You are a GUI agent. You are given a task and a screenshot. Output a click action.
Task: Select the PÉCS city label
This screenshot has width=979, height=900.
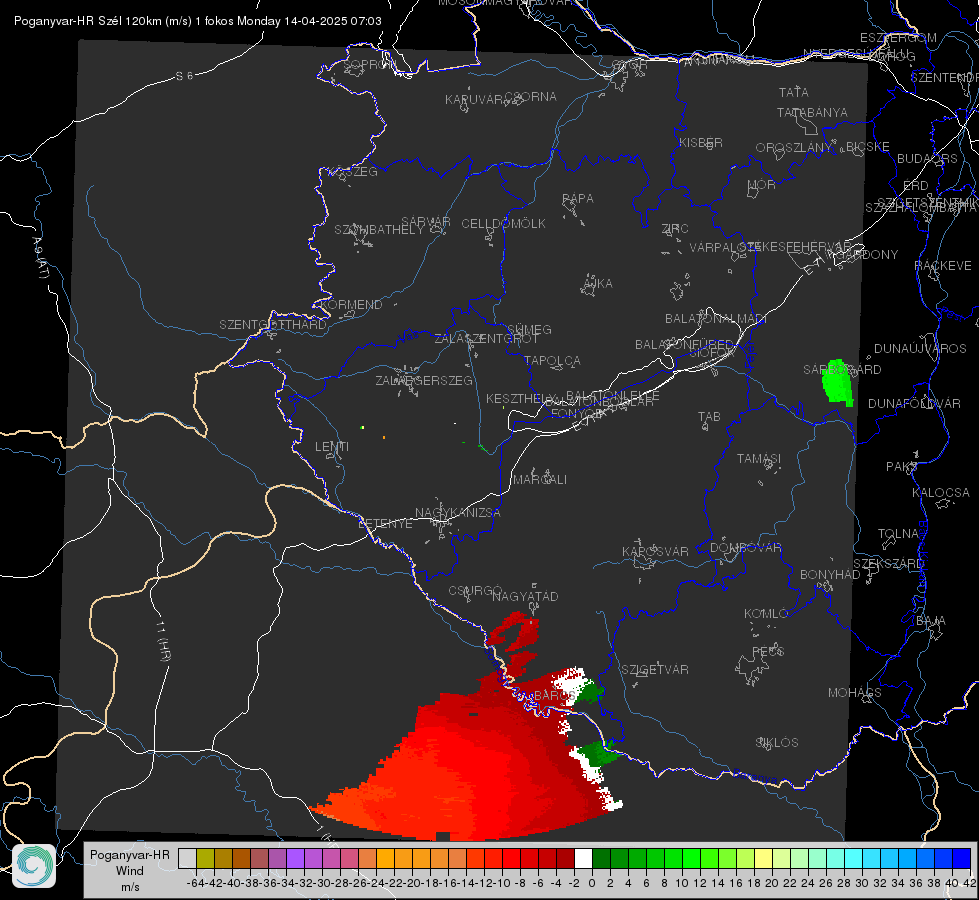point(768,651)
